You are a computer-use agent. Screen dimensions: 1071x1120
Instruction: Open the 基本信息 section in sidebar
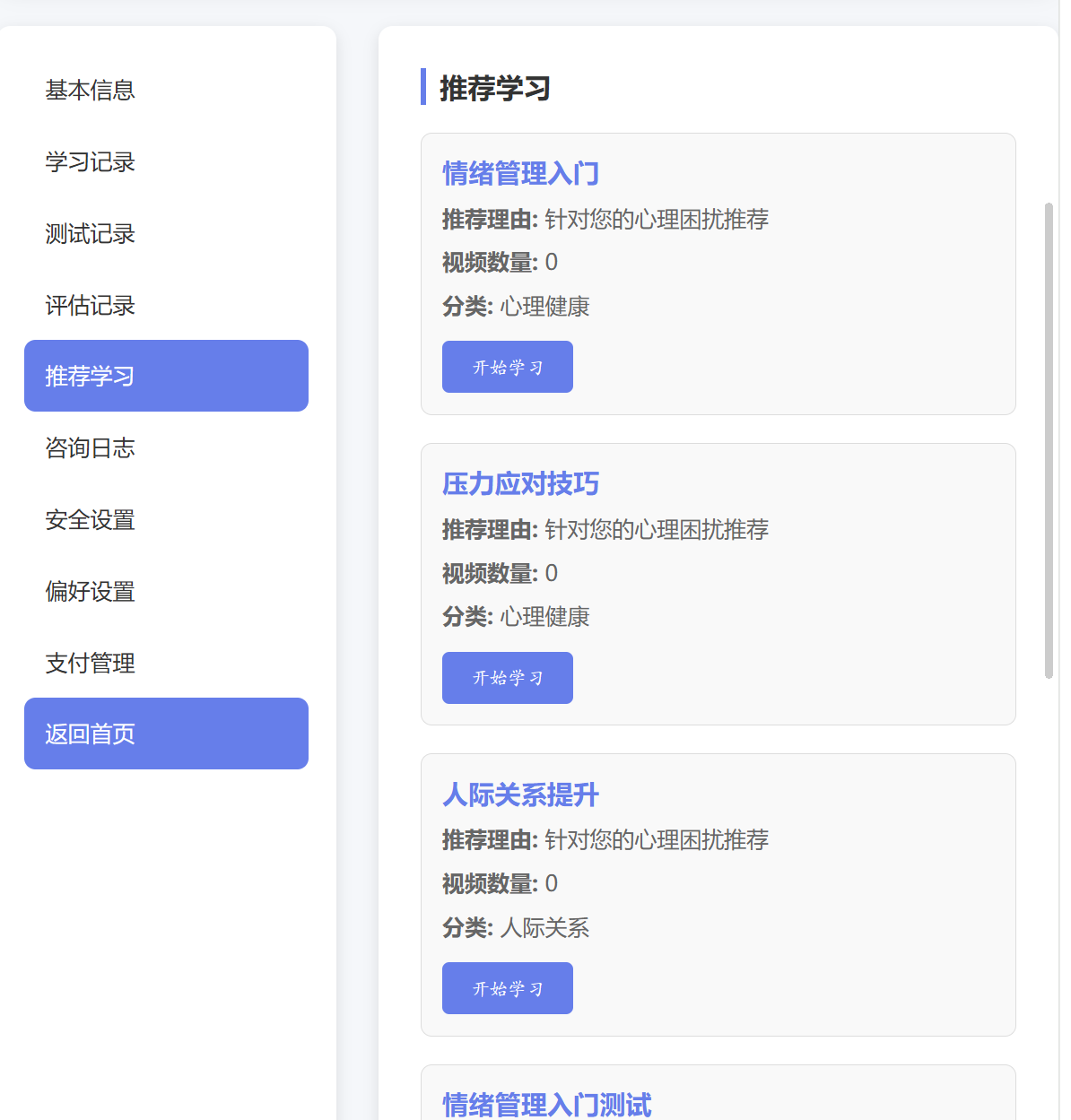pos(90,90)
